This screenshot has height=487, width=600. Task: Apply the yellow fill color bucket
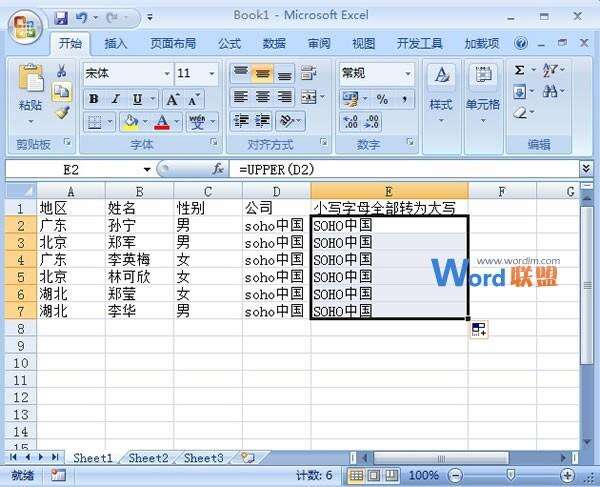(x=130, y=122)
